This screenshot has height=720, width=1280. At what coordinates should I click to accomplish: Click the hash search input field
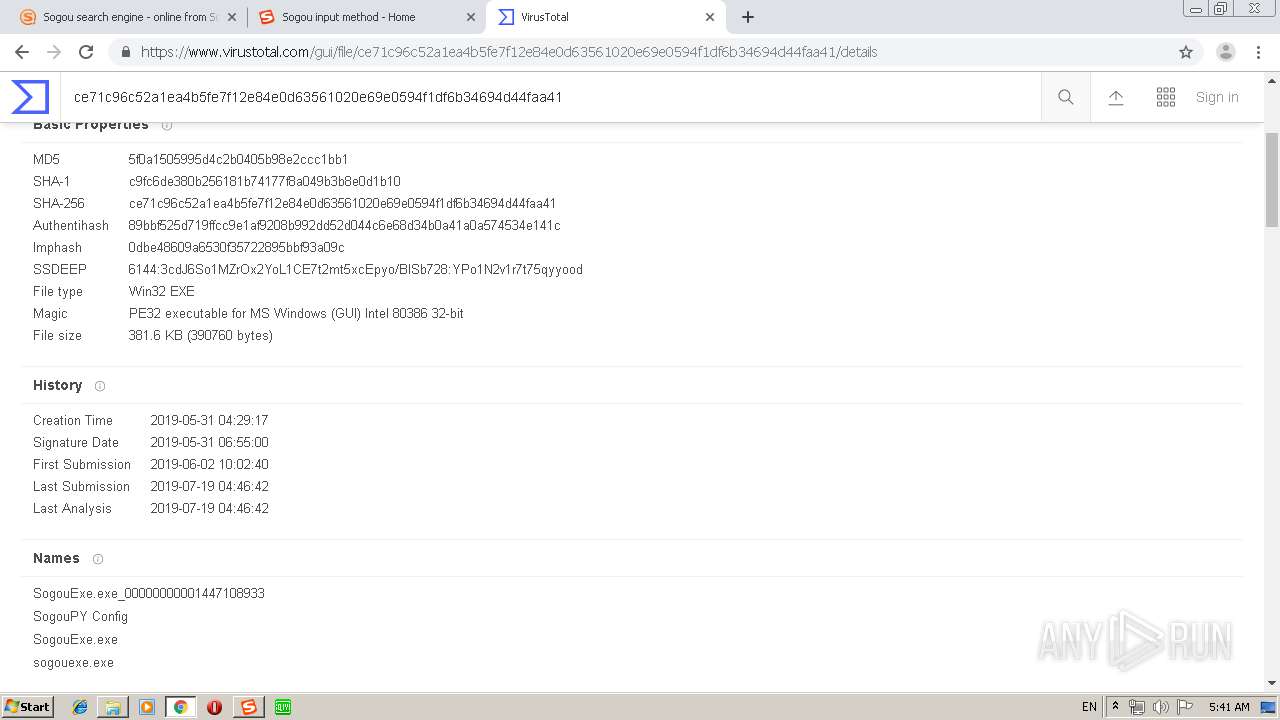click(550, 97)
